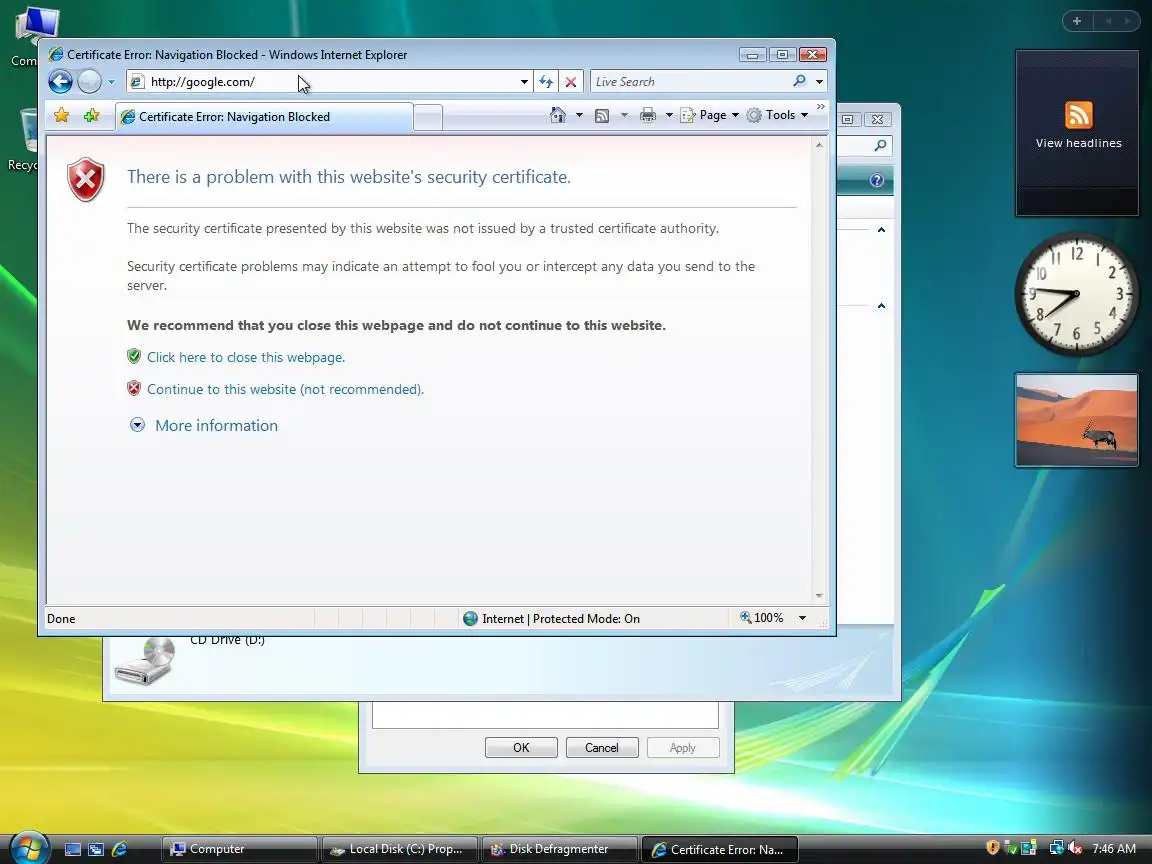Viewport: 1152px width, 864px height.
Task: Select the Certificate Error: Navigation Blocked tab
Action: (263, 117)
